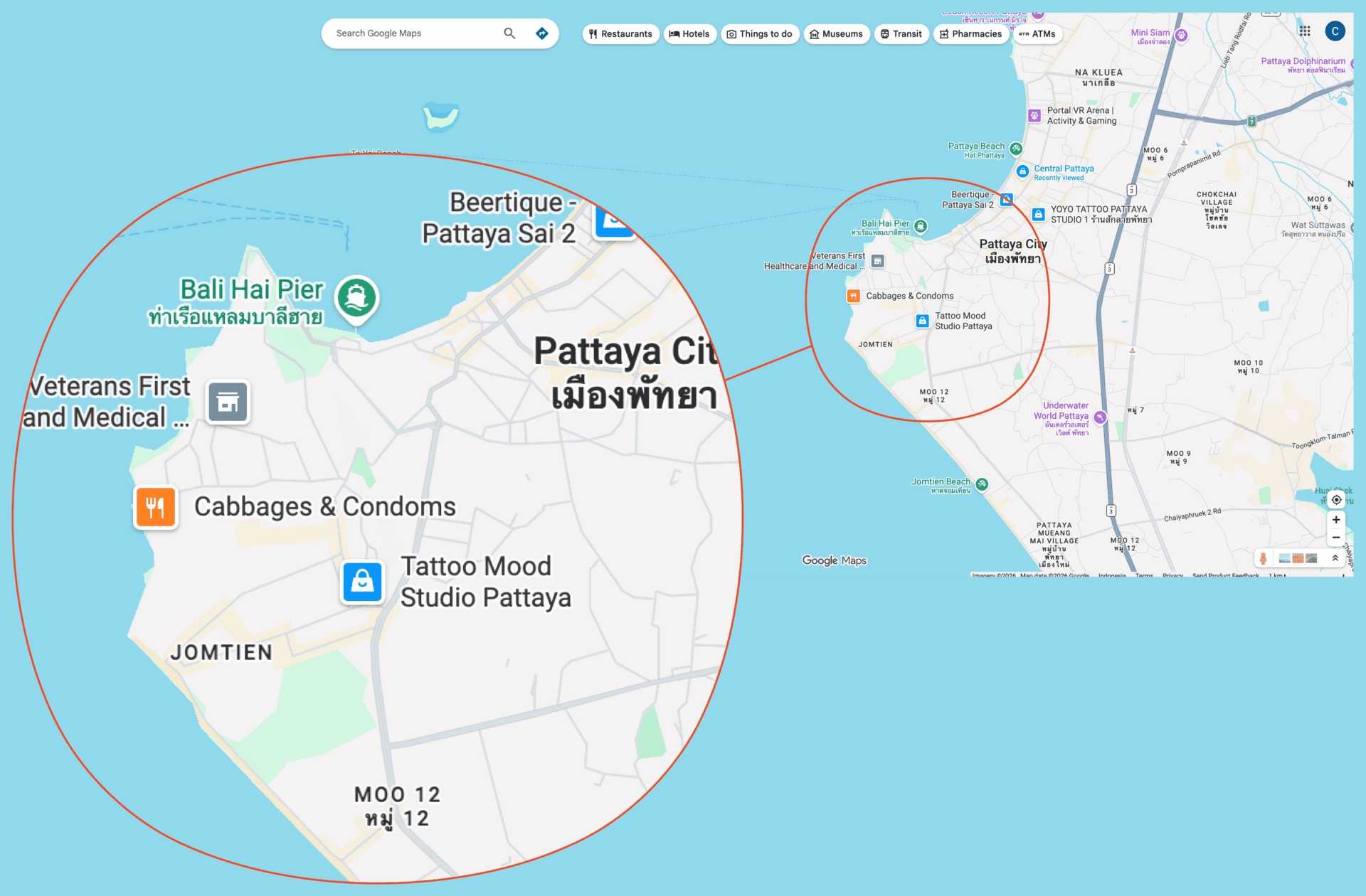The image size is (1366, 896).
Task: Select the Pattaya Beach green marker
Action: point(1016,149)
